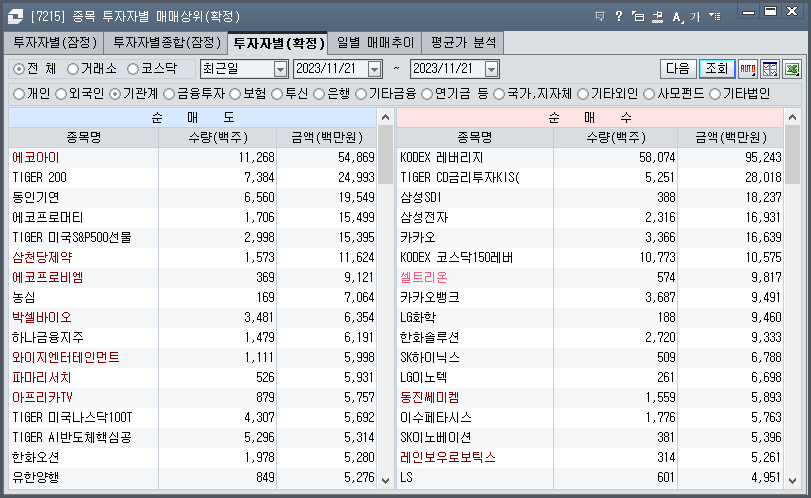Click 종목명 header in 순매도 table
The height and width of the screenshot is (498, 811).
pyautogui.click(x=83, y=138)
